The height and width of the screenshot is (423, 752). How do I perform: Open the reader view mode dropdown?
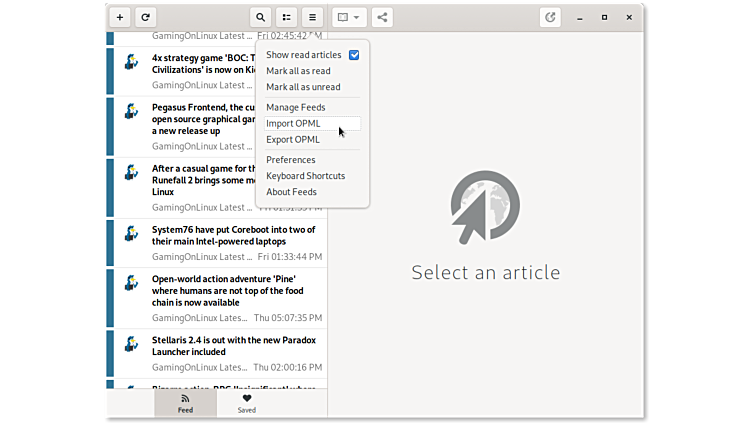pos(349,17)
